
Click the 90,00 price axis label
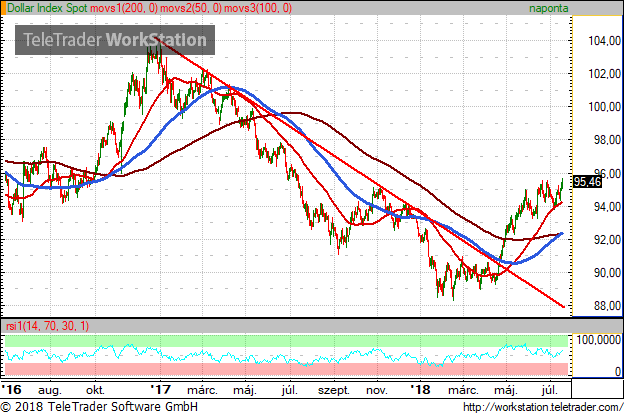pyautogui.click(x=607, y=273)
